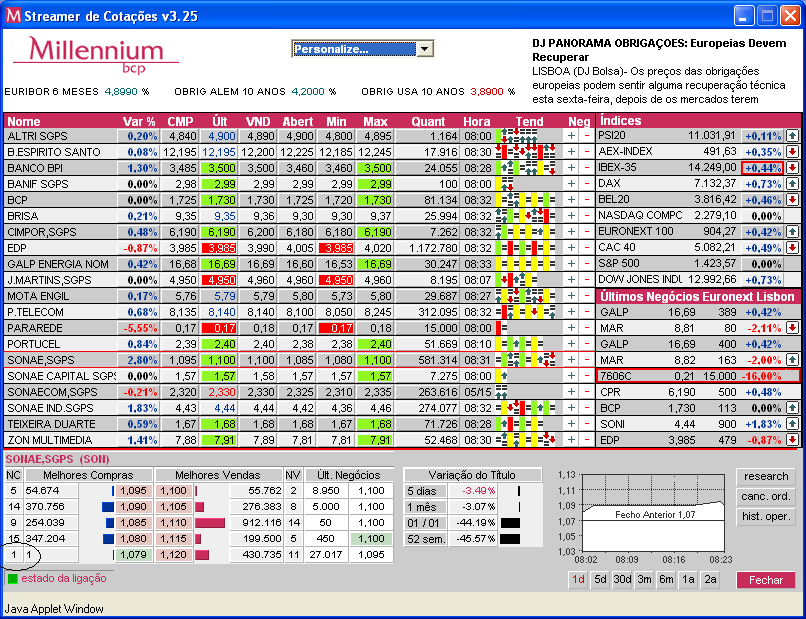Select the SONAE IND.SGPS stock name
Image resolution: width=806 pixels, height=619 pixels.
(x=50, y=408)
